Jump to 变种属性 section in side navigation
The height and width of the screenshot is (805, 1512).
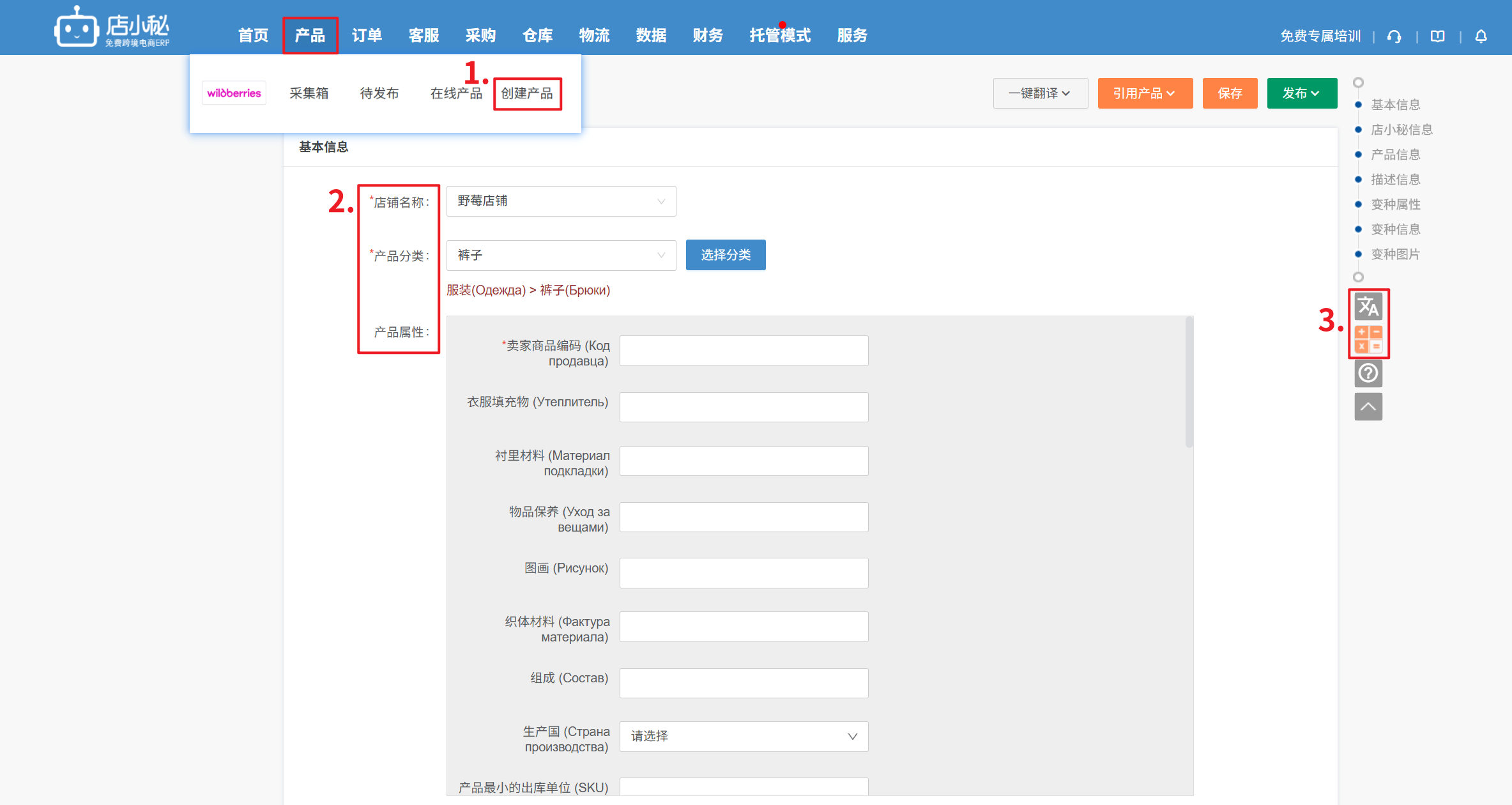(1395, 204)
